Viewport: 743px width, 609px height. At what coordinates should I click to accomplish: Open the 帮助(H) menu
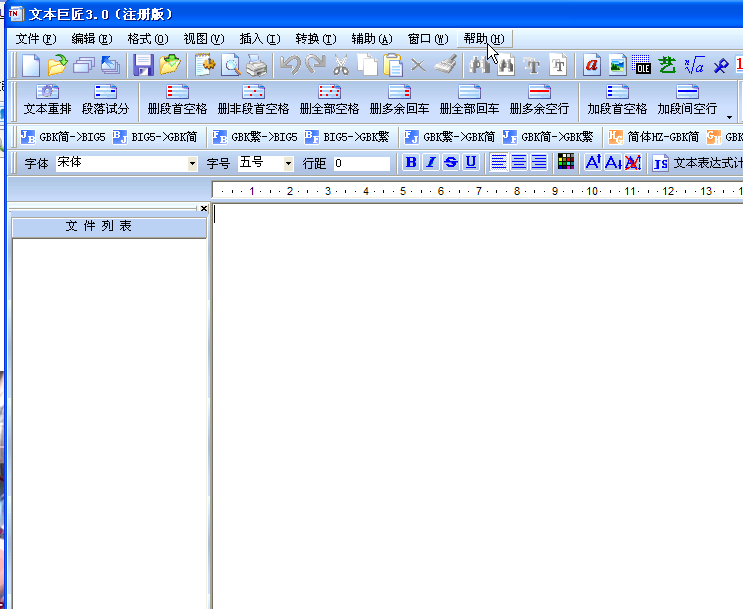coord(484,39)
